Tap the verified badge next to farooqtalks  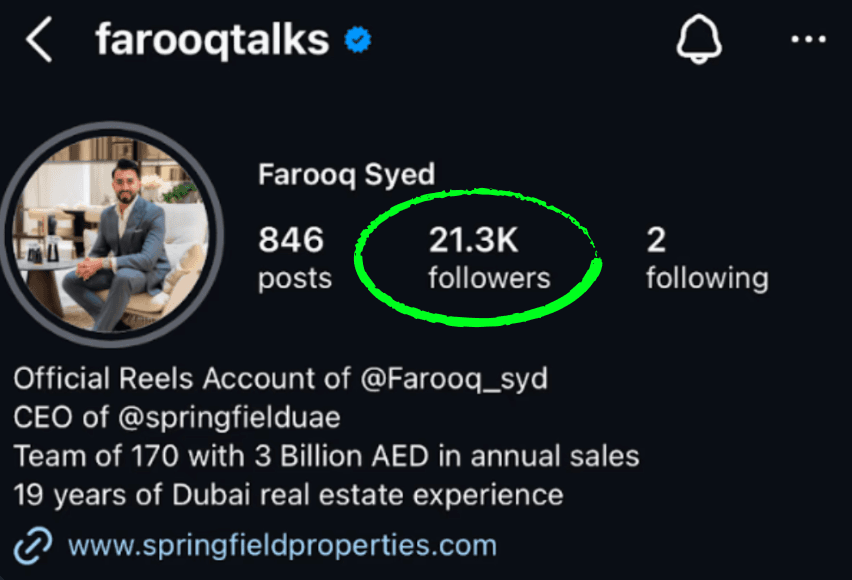[355, 38]
